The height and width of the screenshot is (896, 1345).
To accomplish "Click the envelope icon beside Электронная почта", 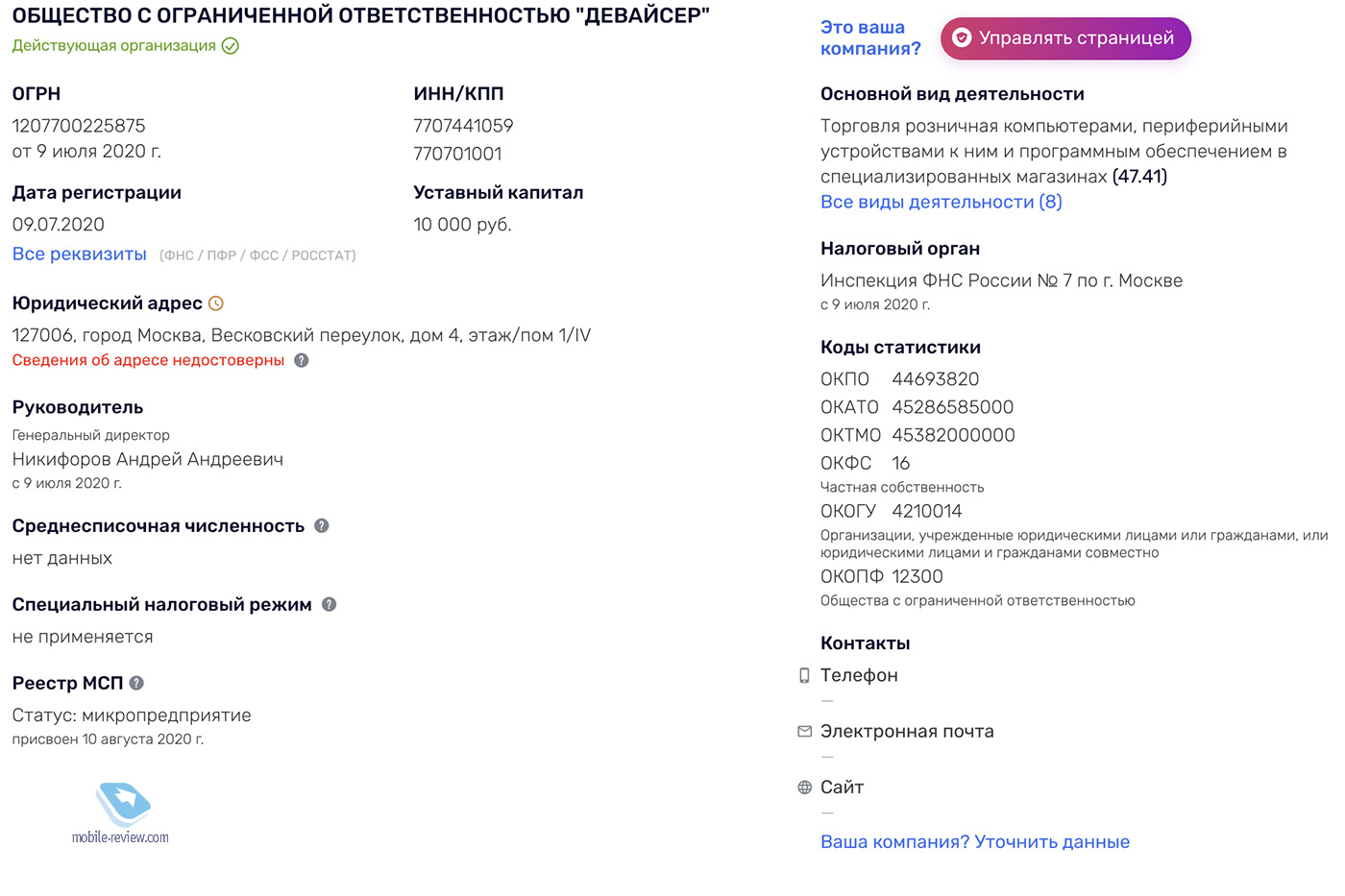I will 804,731.
